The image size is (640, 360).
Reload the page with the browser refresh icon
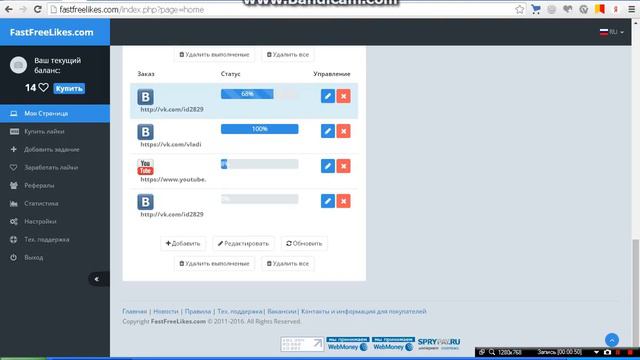(x=38, y=9)
